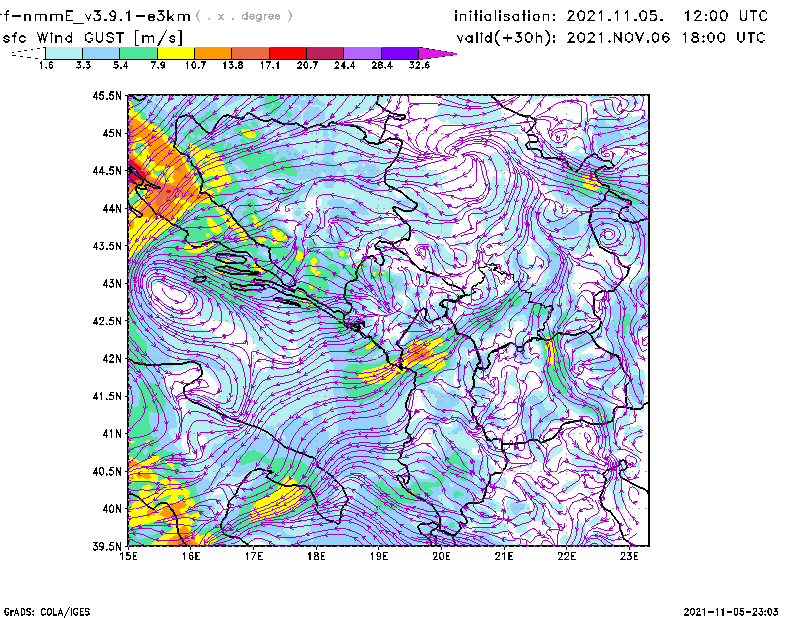Click the 43N latitude label

[112, 283]
